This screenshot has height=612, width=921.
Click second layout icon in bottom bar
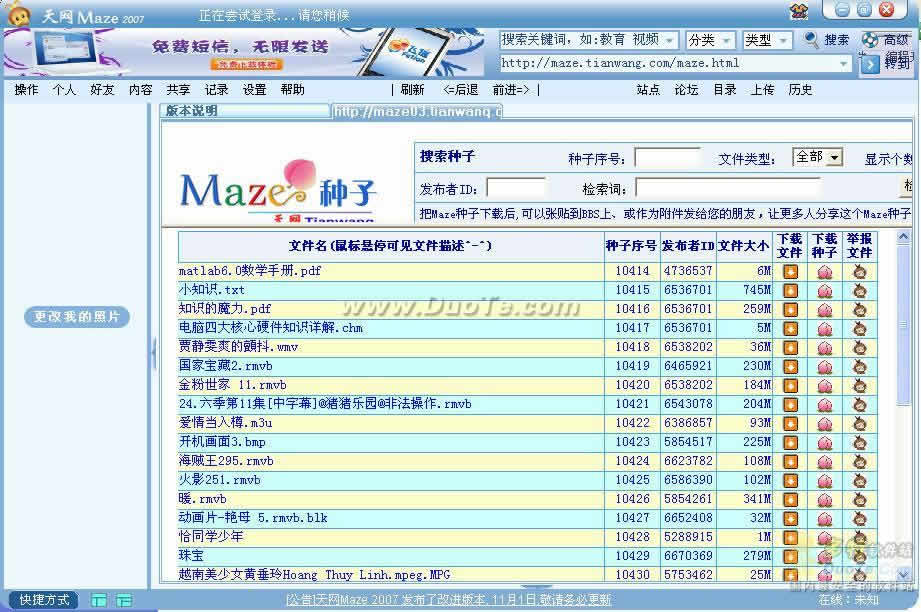pos(124,600)
